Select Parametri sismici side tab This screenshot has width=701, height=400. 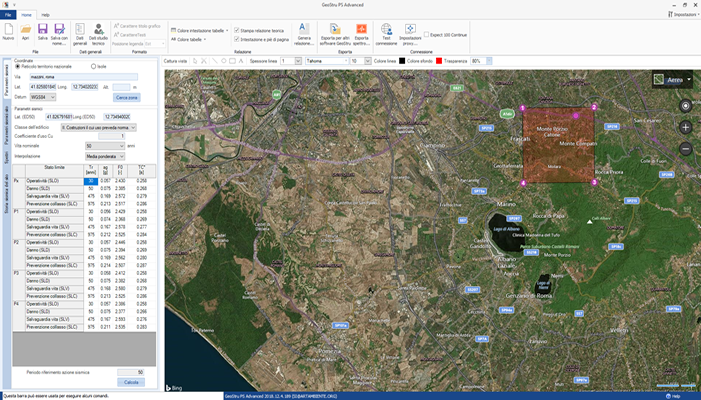pos(6,80)
